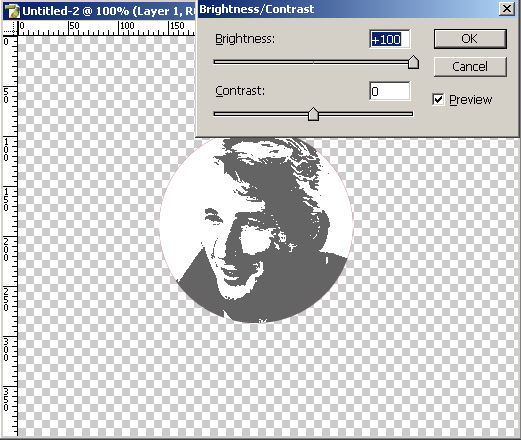This screenshot has width=521, height=440.
Task: Click the circular portrait image on the canvas
Action: (x=256, y=230)
